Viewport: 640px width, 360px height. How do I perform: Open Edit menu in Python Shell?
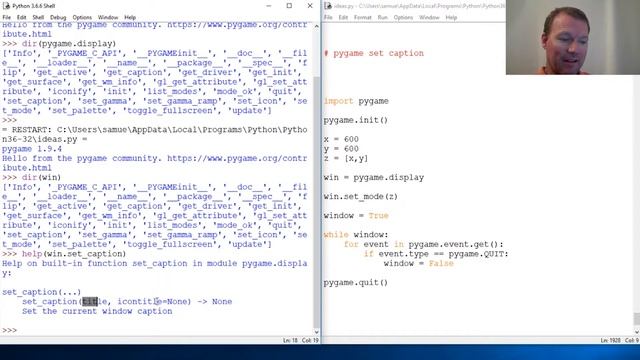(21, 18)
